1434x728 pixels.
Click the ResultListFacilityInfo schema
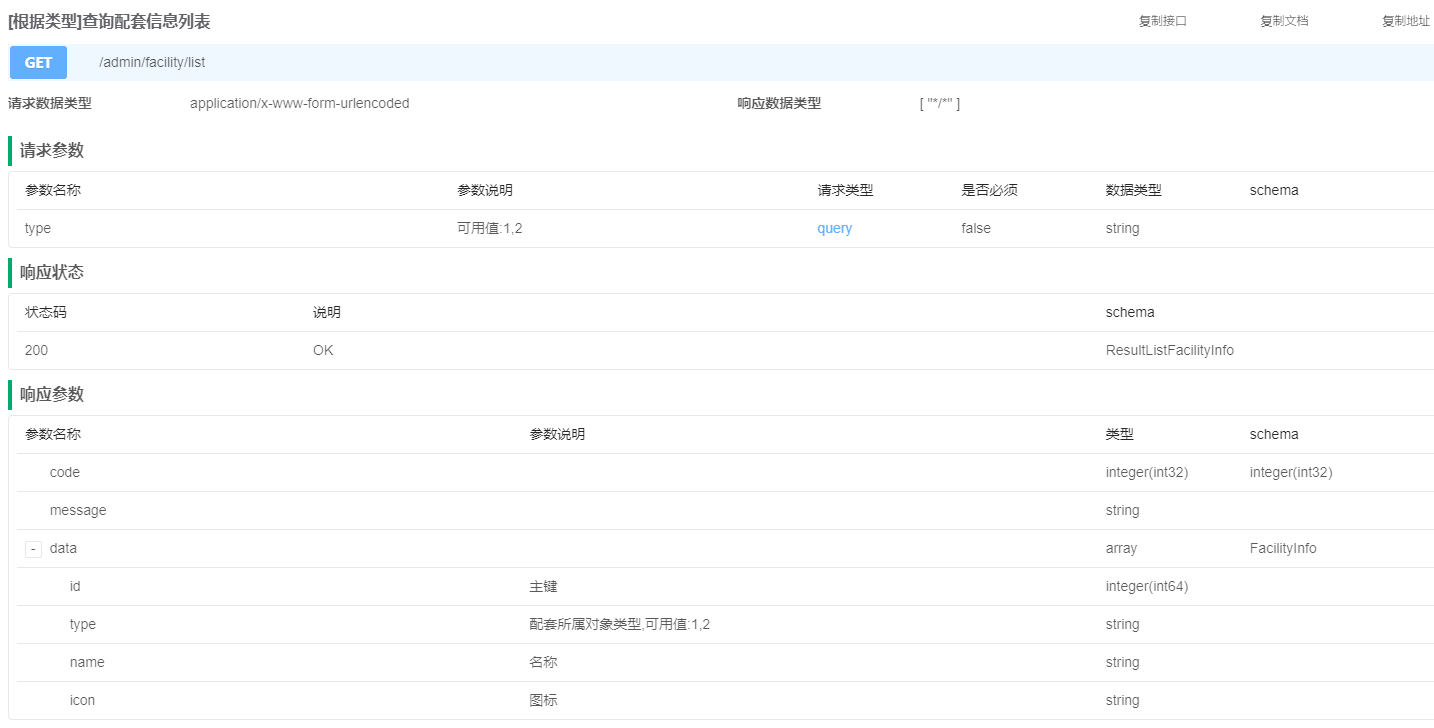1170,350
